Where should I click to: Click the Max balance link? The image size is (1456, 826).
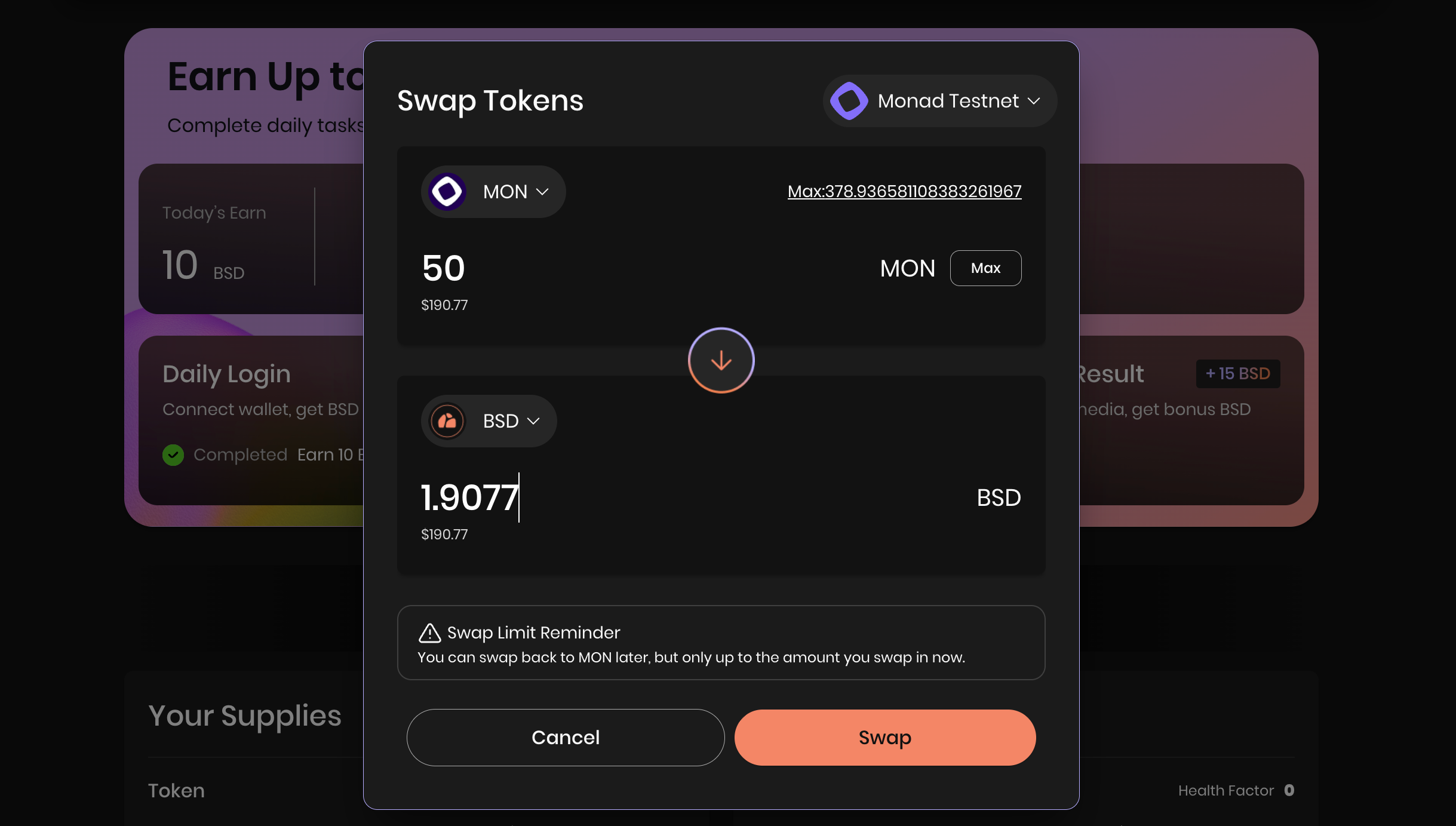pyautogui.click(x=904, y=191)
